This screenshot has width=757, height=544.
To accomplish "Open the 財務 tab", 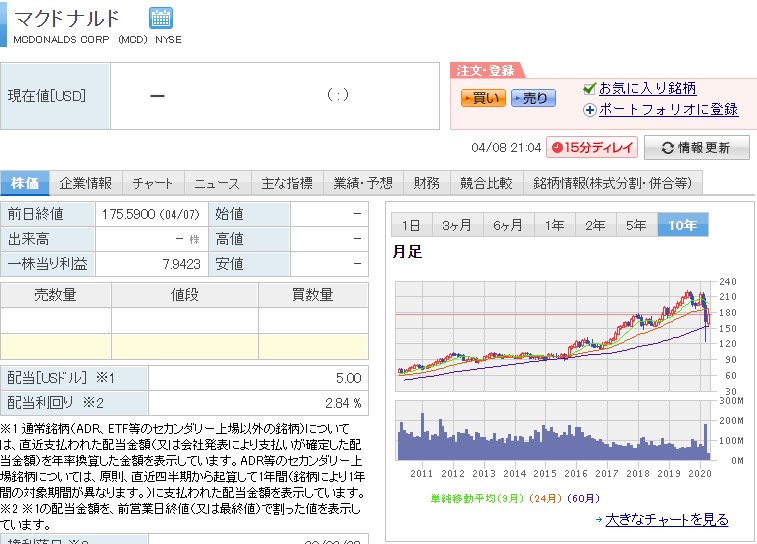I will (427, 183).
